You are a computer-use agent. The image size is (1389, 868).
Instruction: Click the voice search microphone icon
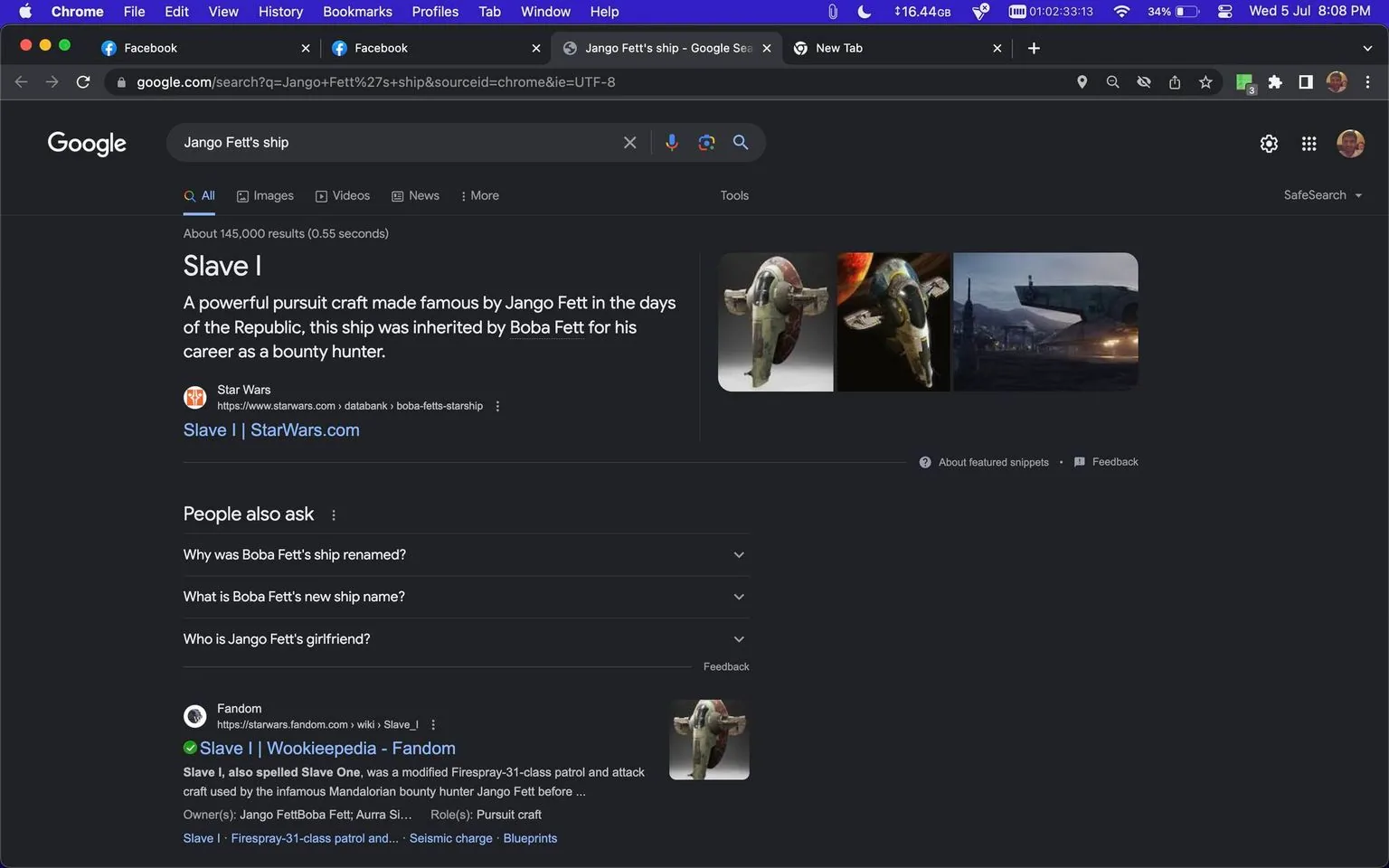[672, 142]
